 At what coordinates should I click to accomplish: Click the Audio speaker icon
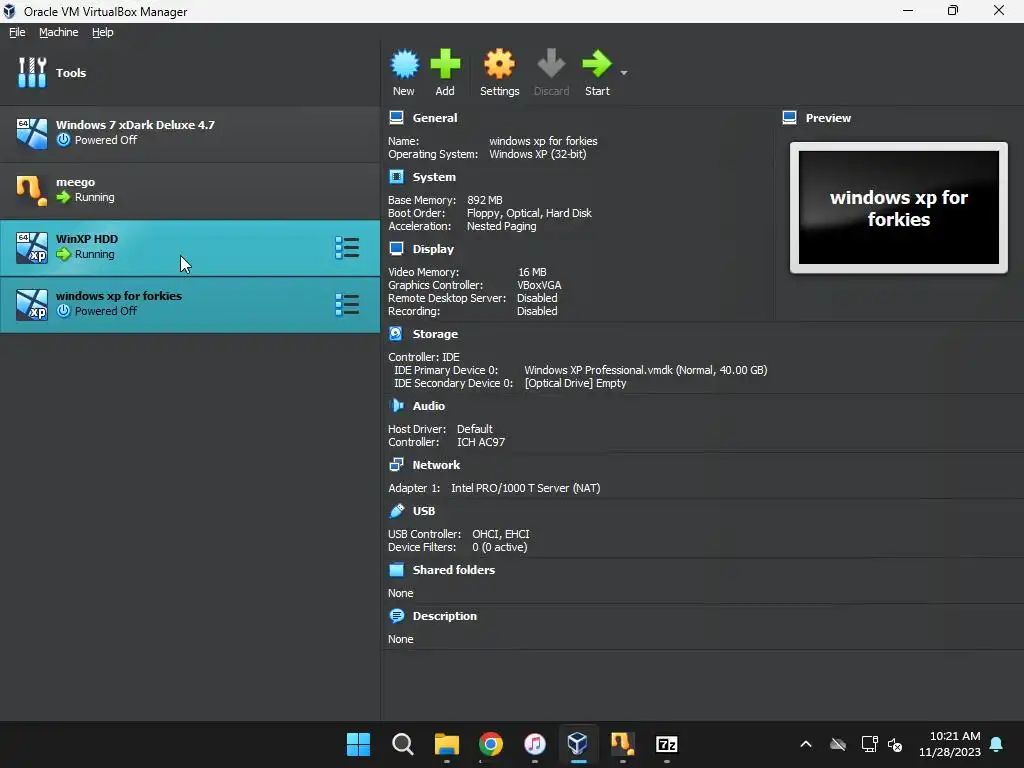396,406
